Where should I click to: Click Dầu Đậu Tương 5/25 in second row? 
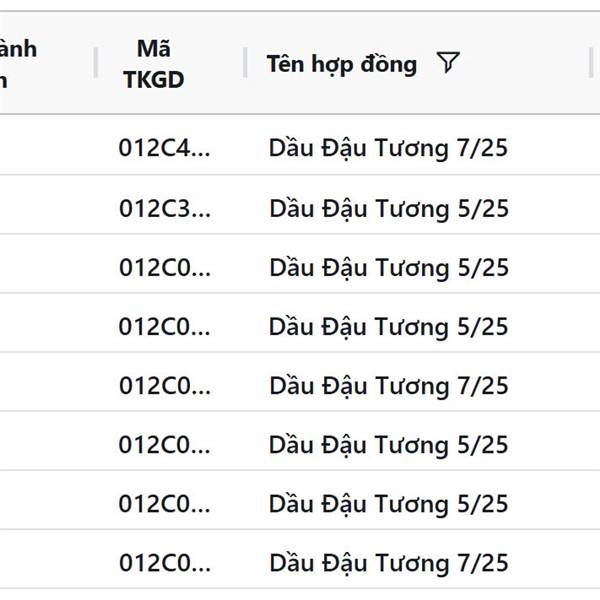pos(388,209)
